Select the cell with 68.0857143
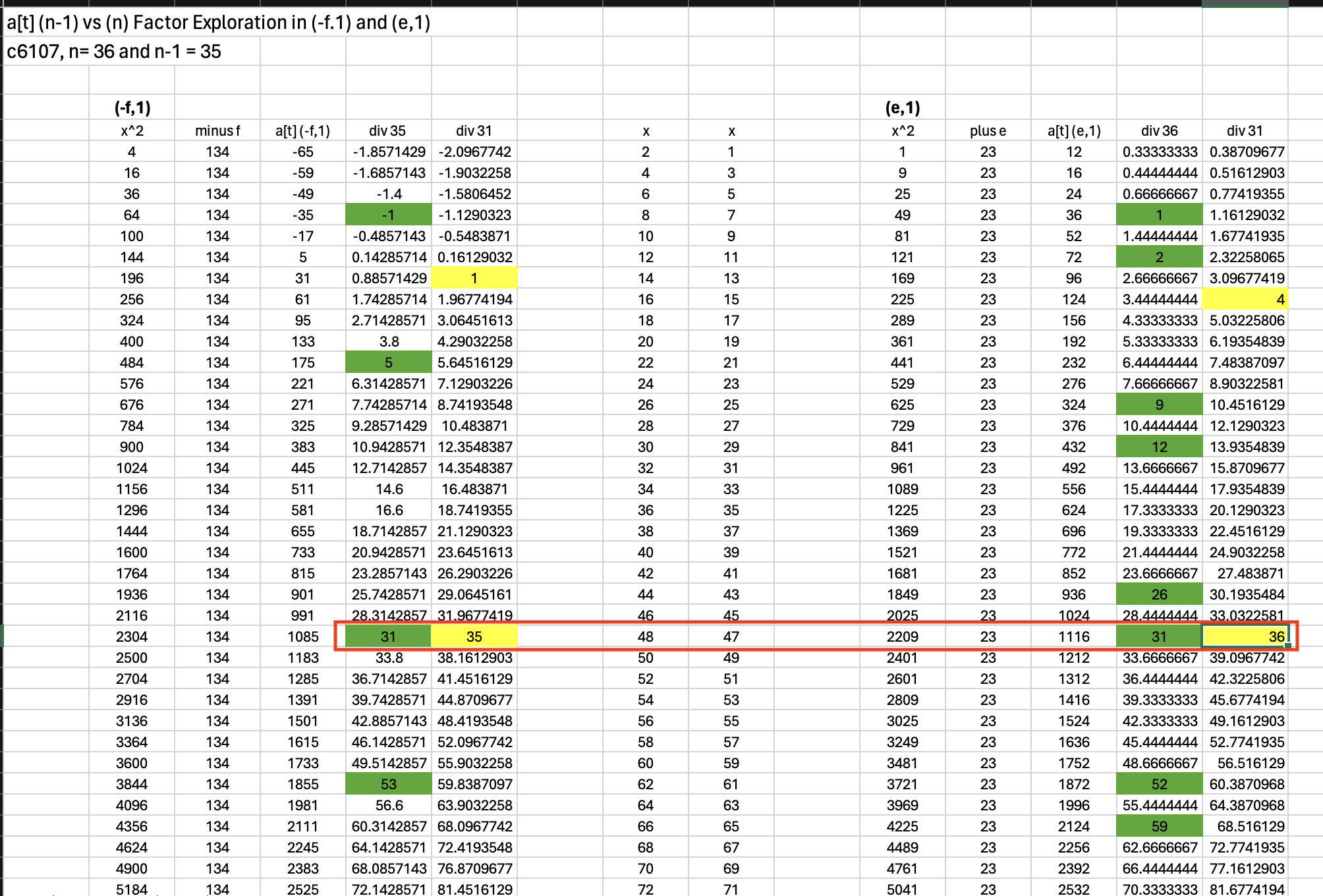 [389, 868]
